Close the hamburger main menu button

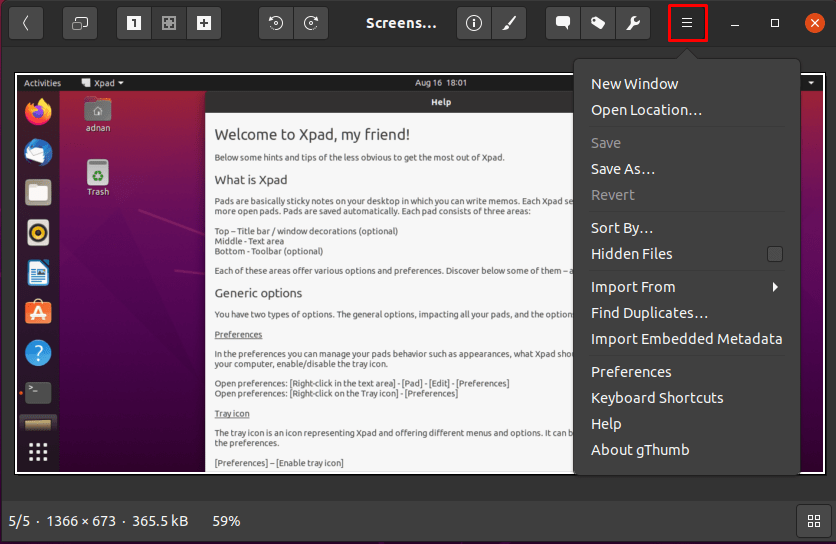[x=687, y=23]
